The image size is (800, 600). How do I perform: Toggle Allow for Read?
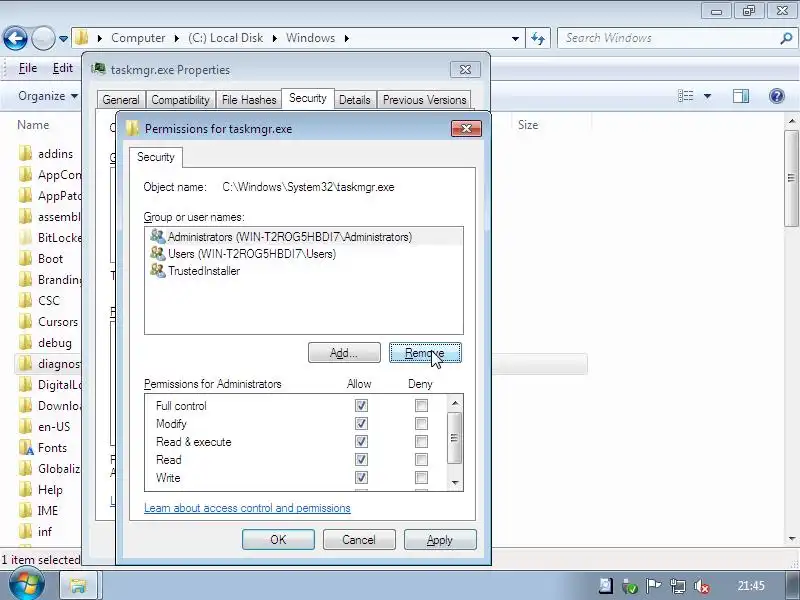pyautogui.click(x=361, y=460)
